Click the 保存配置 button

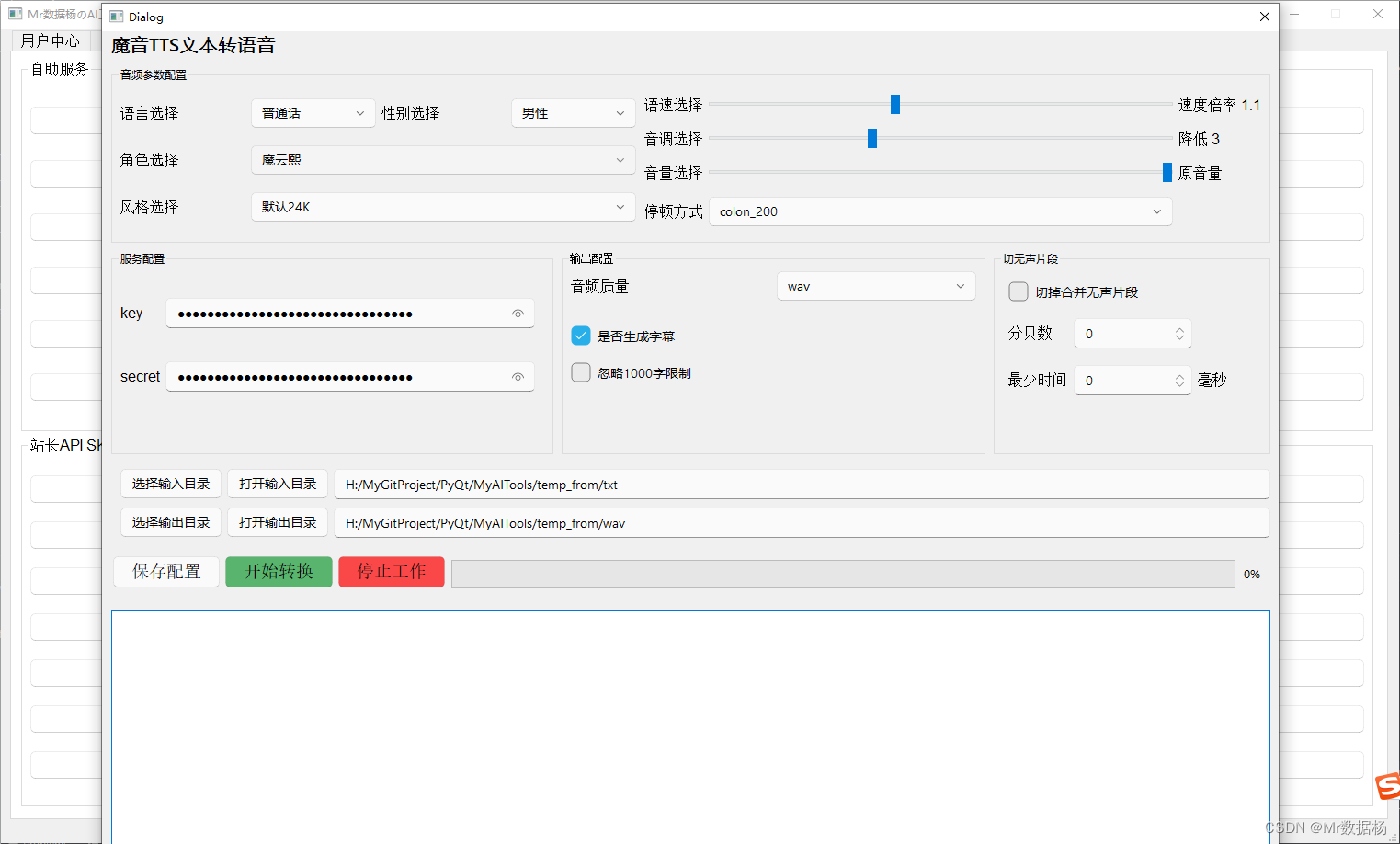(166, 572)
